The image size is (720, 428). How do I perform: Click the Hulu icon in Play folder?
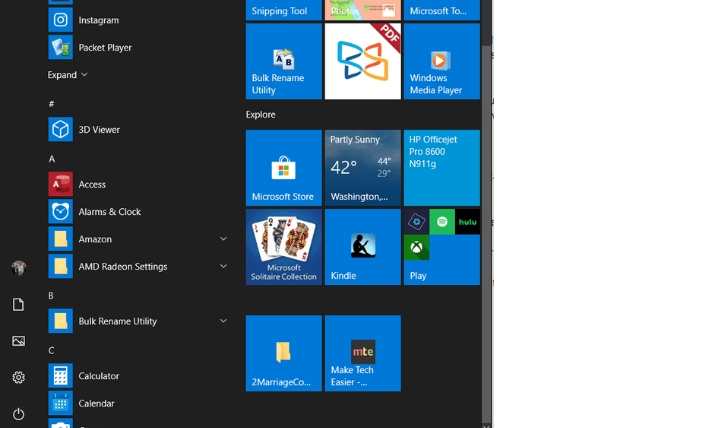pos(467,222)
